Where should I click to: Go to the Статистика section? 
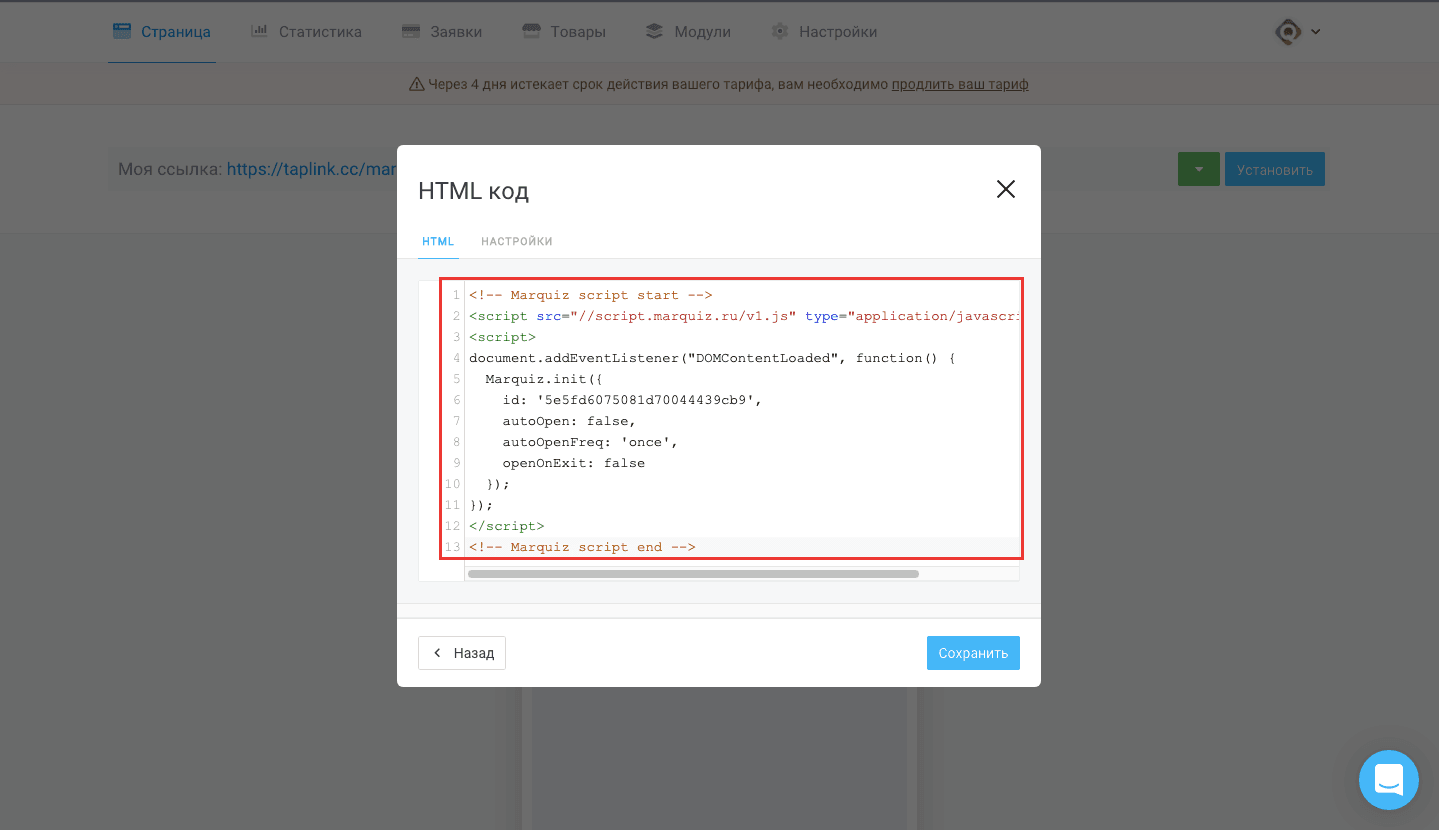pyautogui.click(x=306, y=32)
